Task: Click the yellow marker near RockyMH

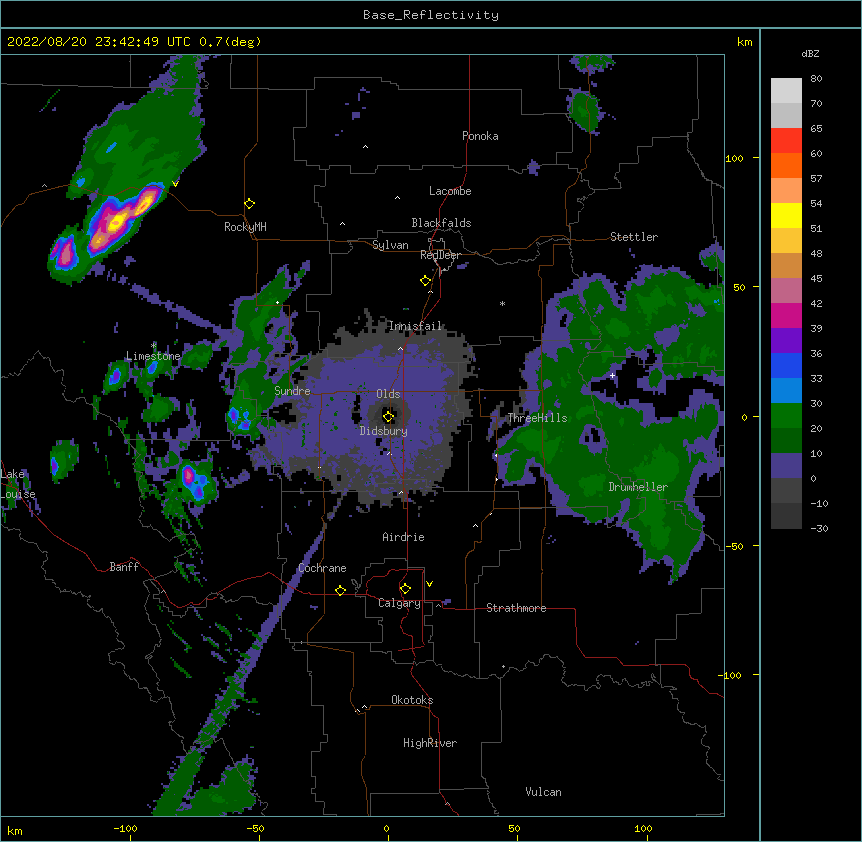Action: click(x=249, y=203)
